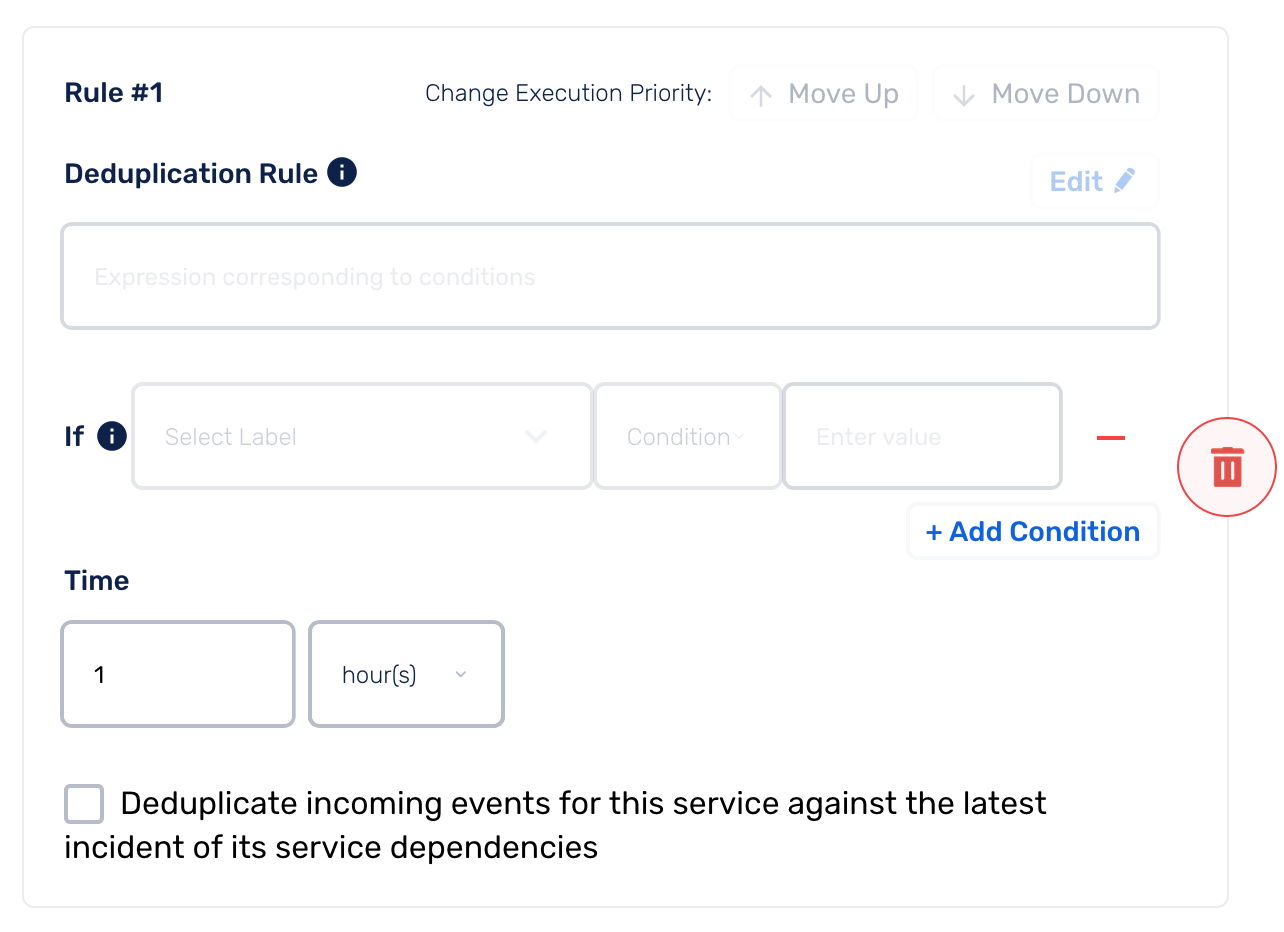The image size is (1284, 932).
Task: Click the info icon beside Deduplication Rule
Action: (342, 173)
